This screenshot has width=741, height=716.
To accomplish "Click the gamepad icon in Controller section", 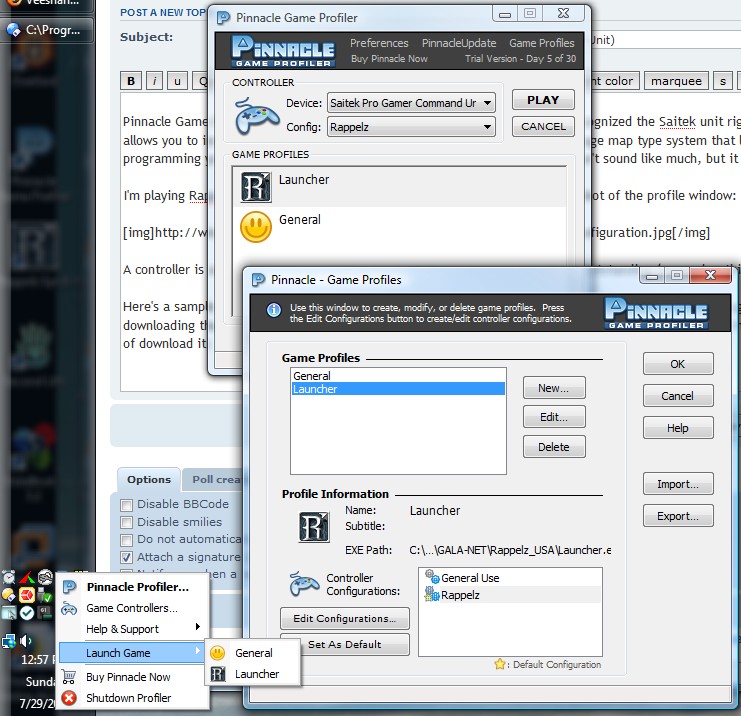I will tap(257, 116).
